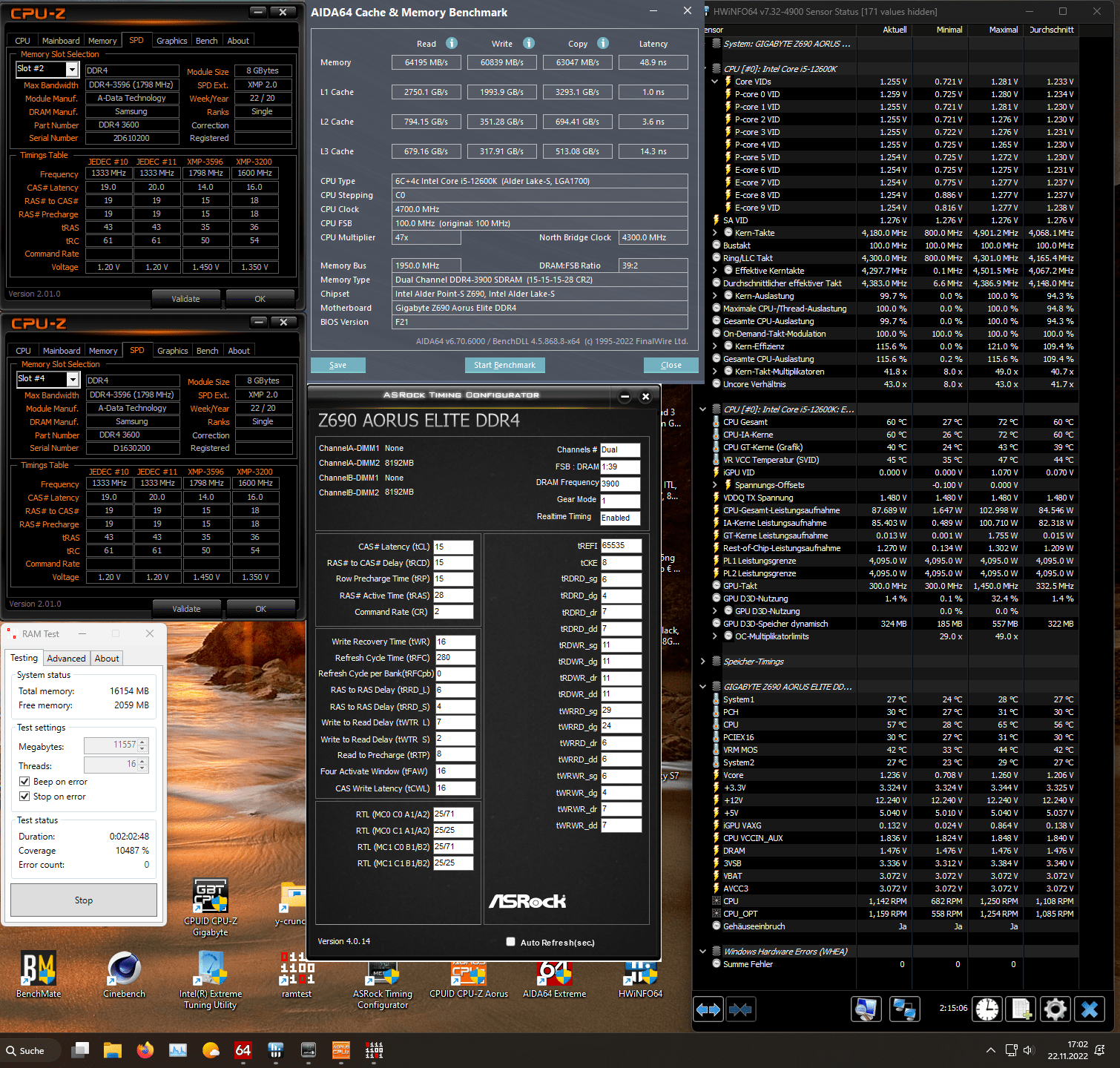Click Save button in AIDA64 benchmark

pyautogui.click(x=338, y=365)
